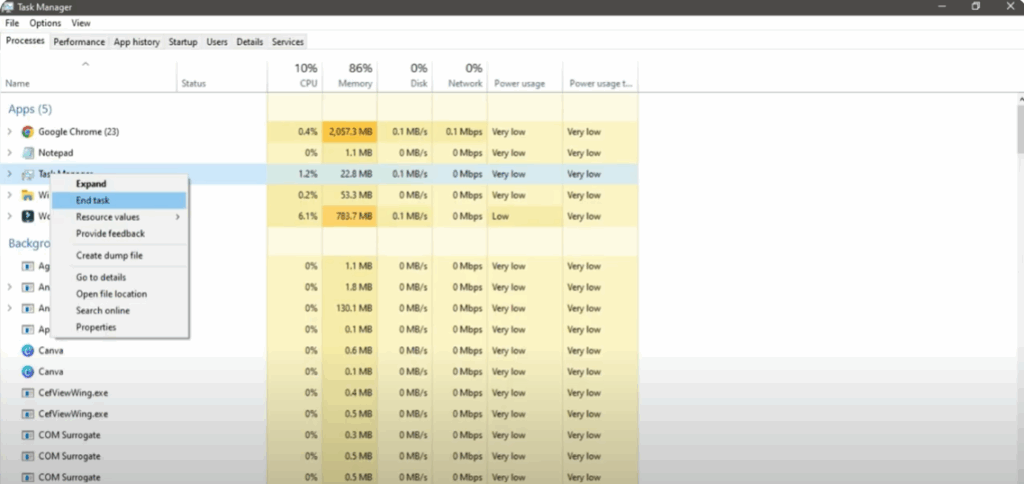Sort by the CPU column header
Image resolution: width=1024 pixels, height=484 pixels.
pos(295,77)
